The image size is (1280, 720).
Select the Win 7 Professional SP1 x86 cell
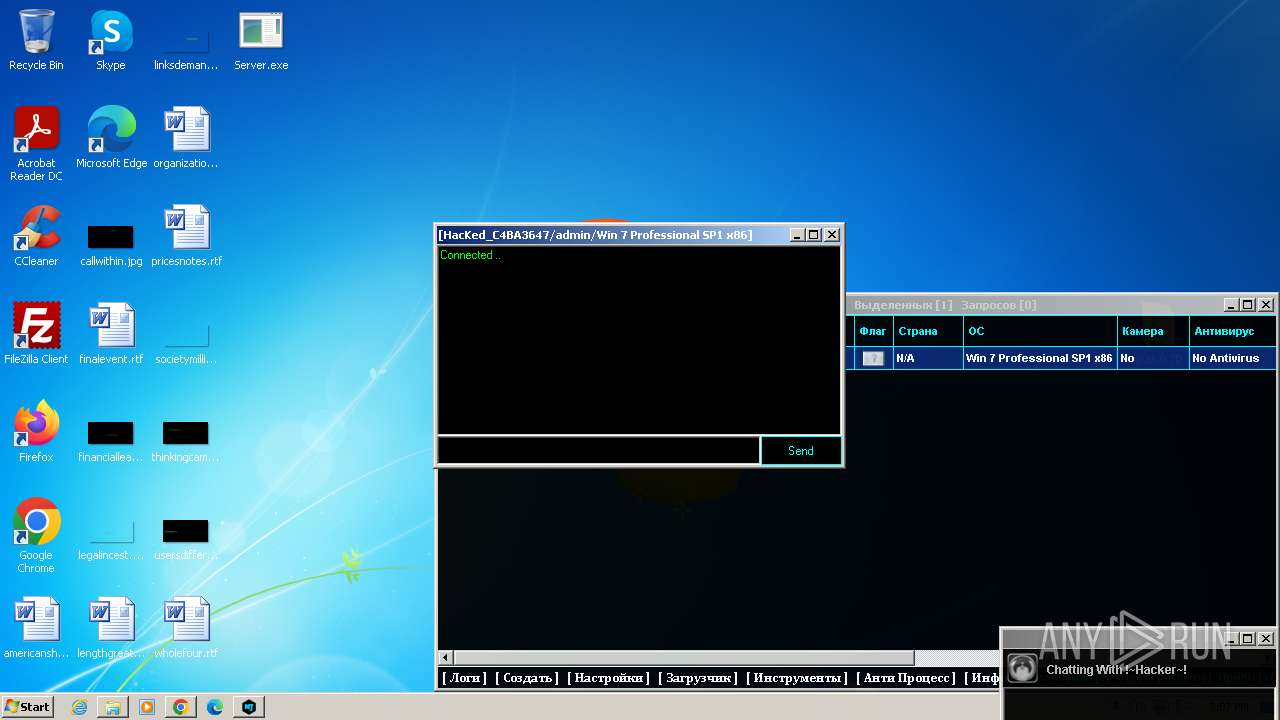point(1040,358)
